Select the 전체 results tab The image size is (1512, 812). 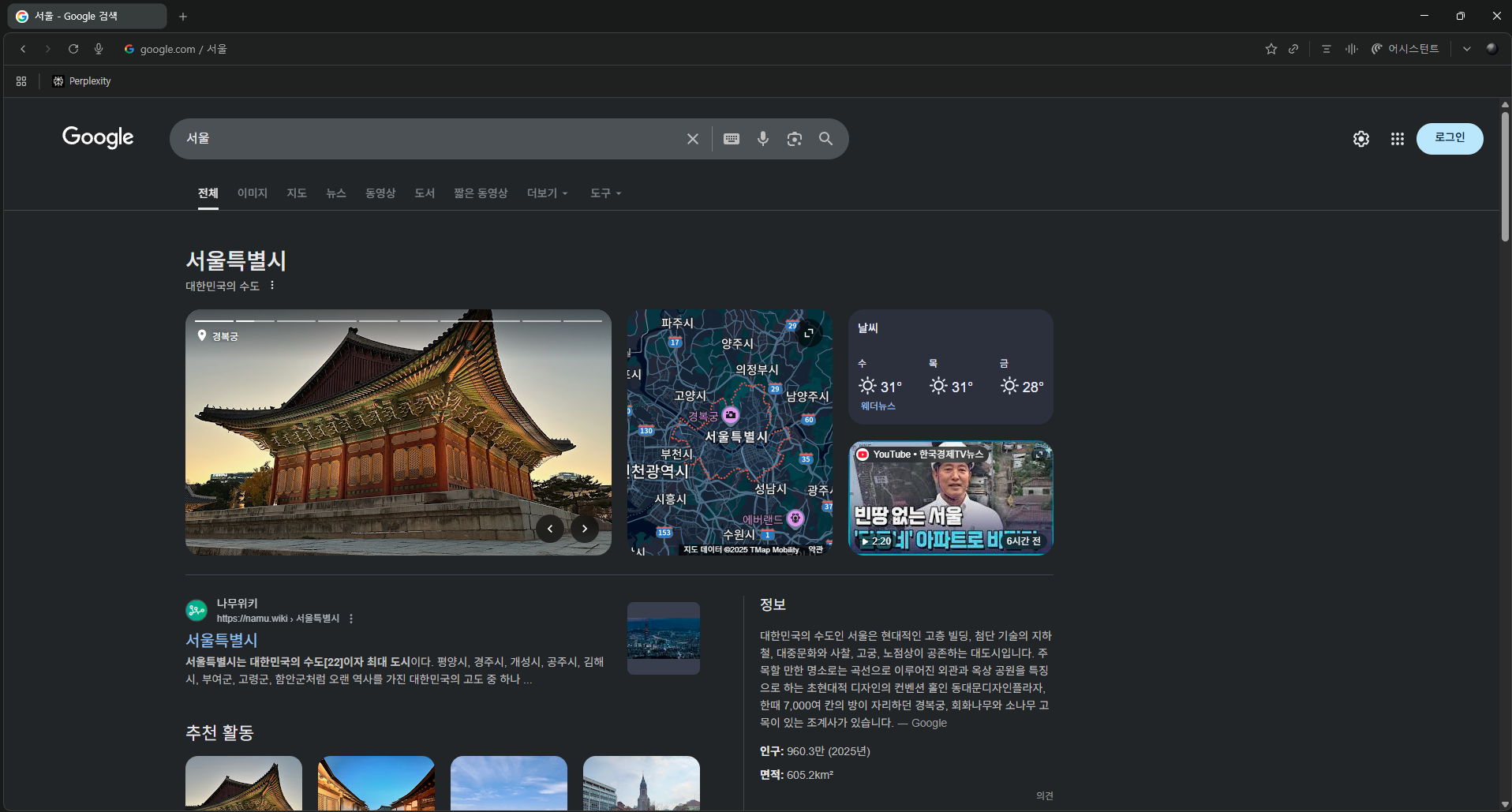tap(208, 193)
